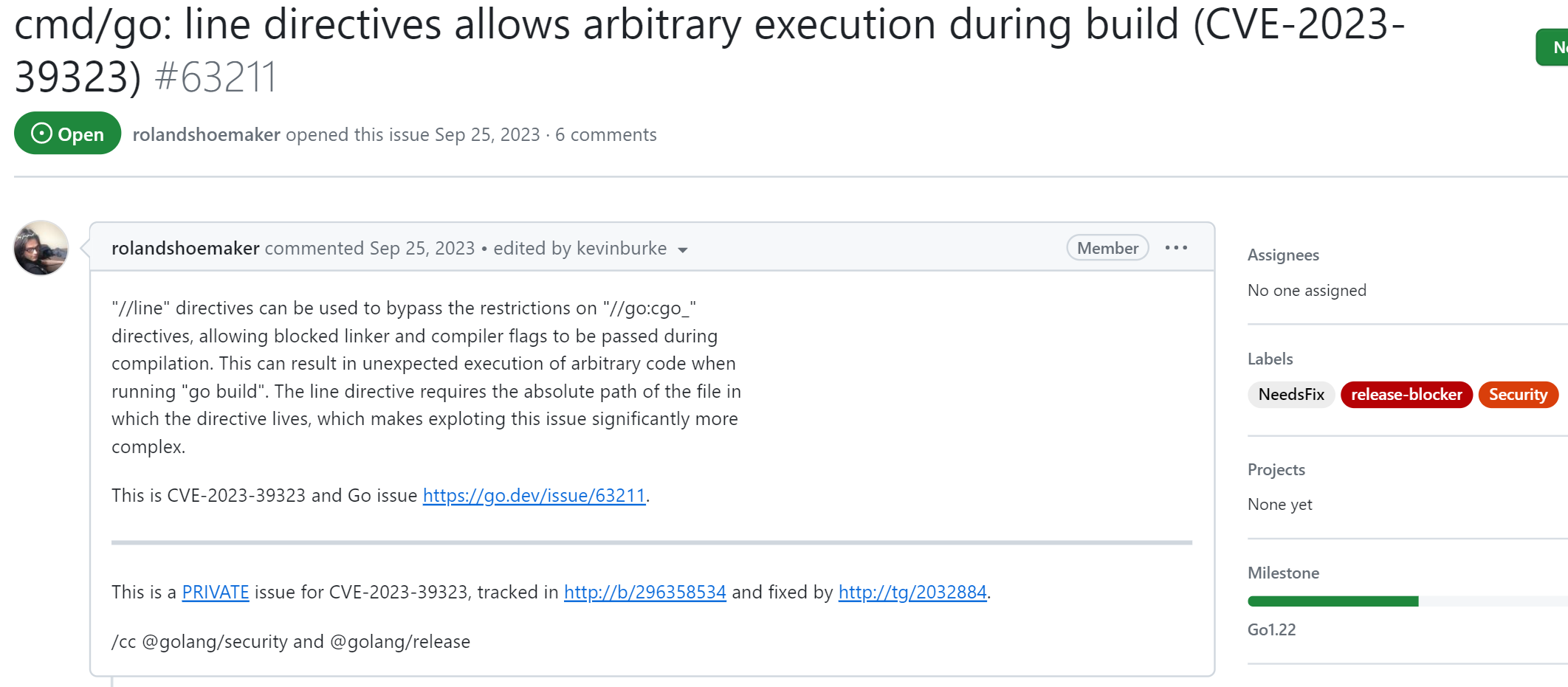The image size is (1568, 687).
Task: Select the release-blocker label
Action: [1406, 395]
